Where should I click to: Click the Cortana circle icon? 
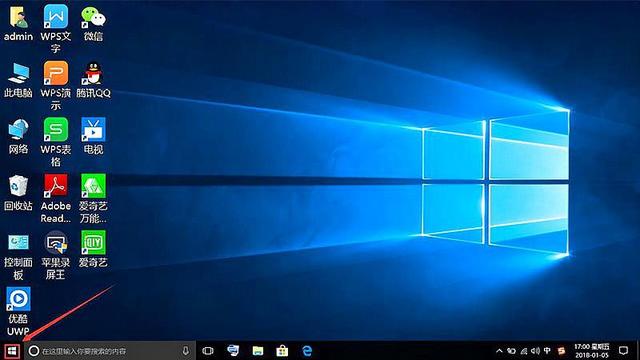[x=34, y=351]
